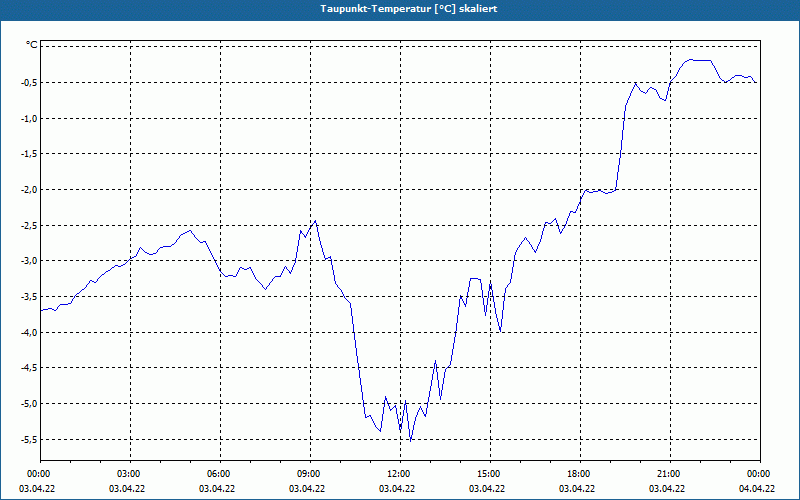The width and height of the screenshot is (800, 500).
Task: Click the 18:00 time axis label
Action: [580, 474]
